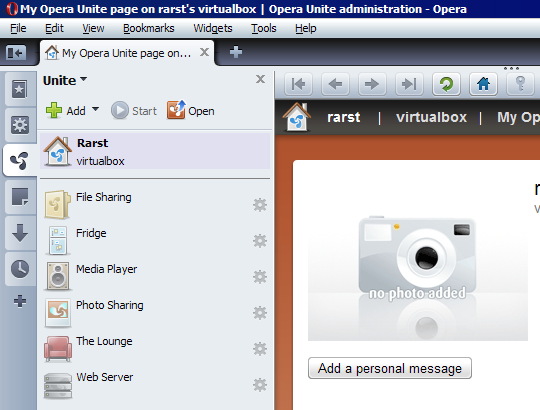Click the virtualbox link in page header
Image resolution: width=540 pixels, height=410 pixels.
[x=432, y=117]
